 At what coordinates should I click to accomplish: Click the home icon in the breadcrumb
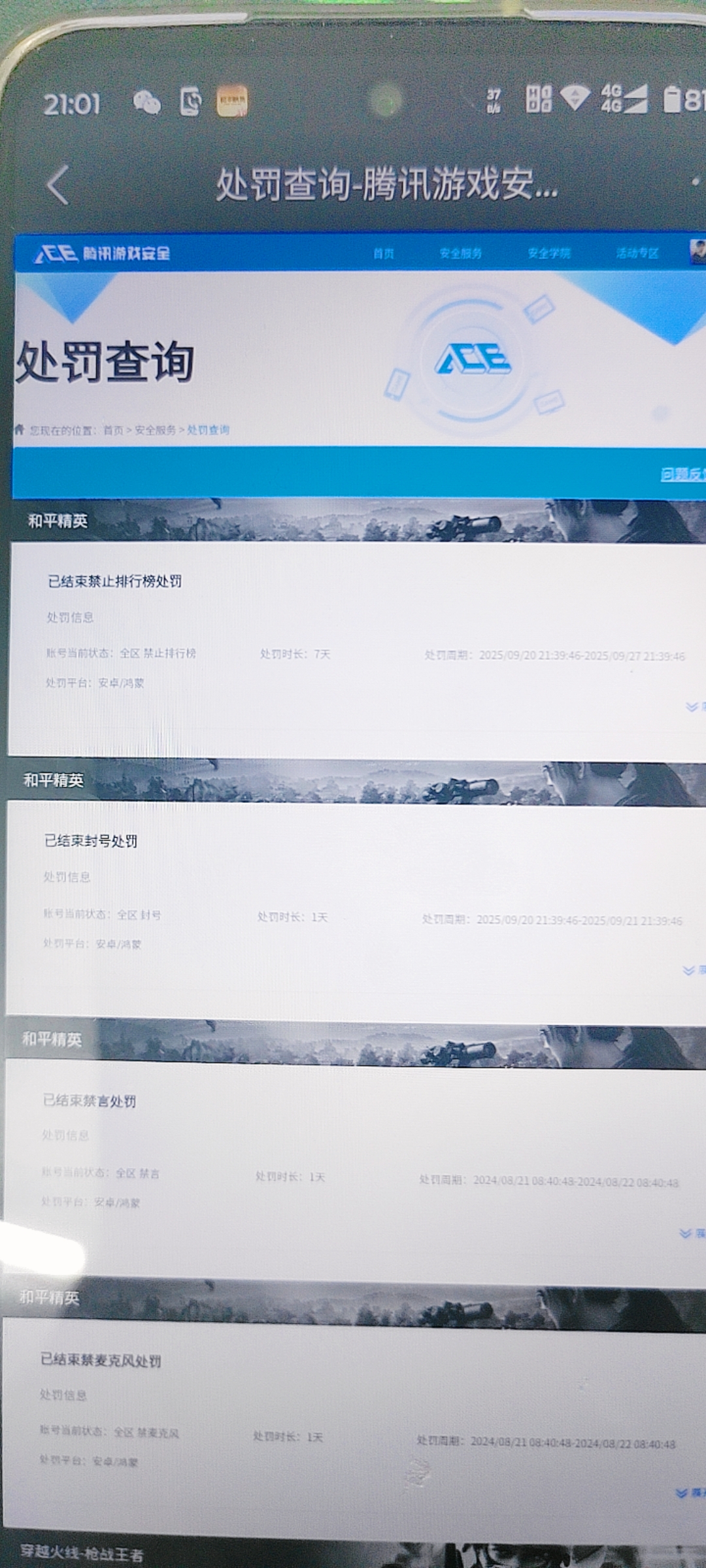coord(19,429)
